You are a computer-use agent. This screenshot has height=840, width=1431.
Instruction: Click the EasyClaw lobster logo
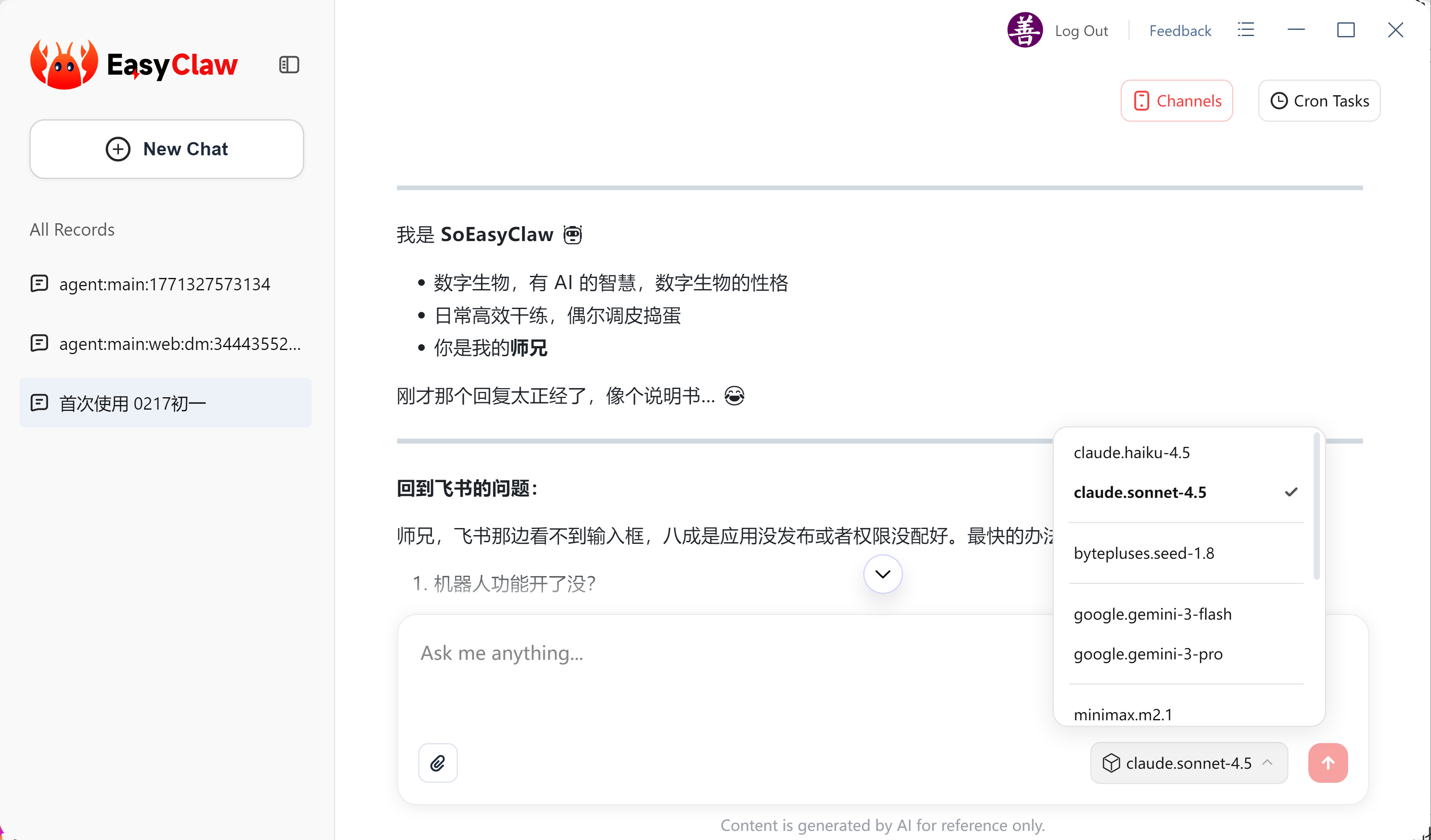click(x=63, y=64)
